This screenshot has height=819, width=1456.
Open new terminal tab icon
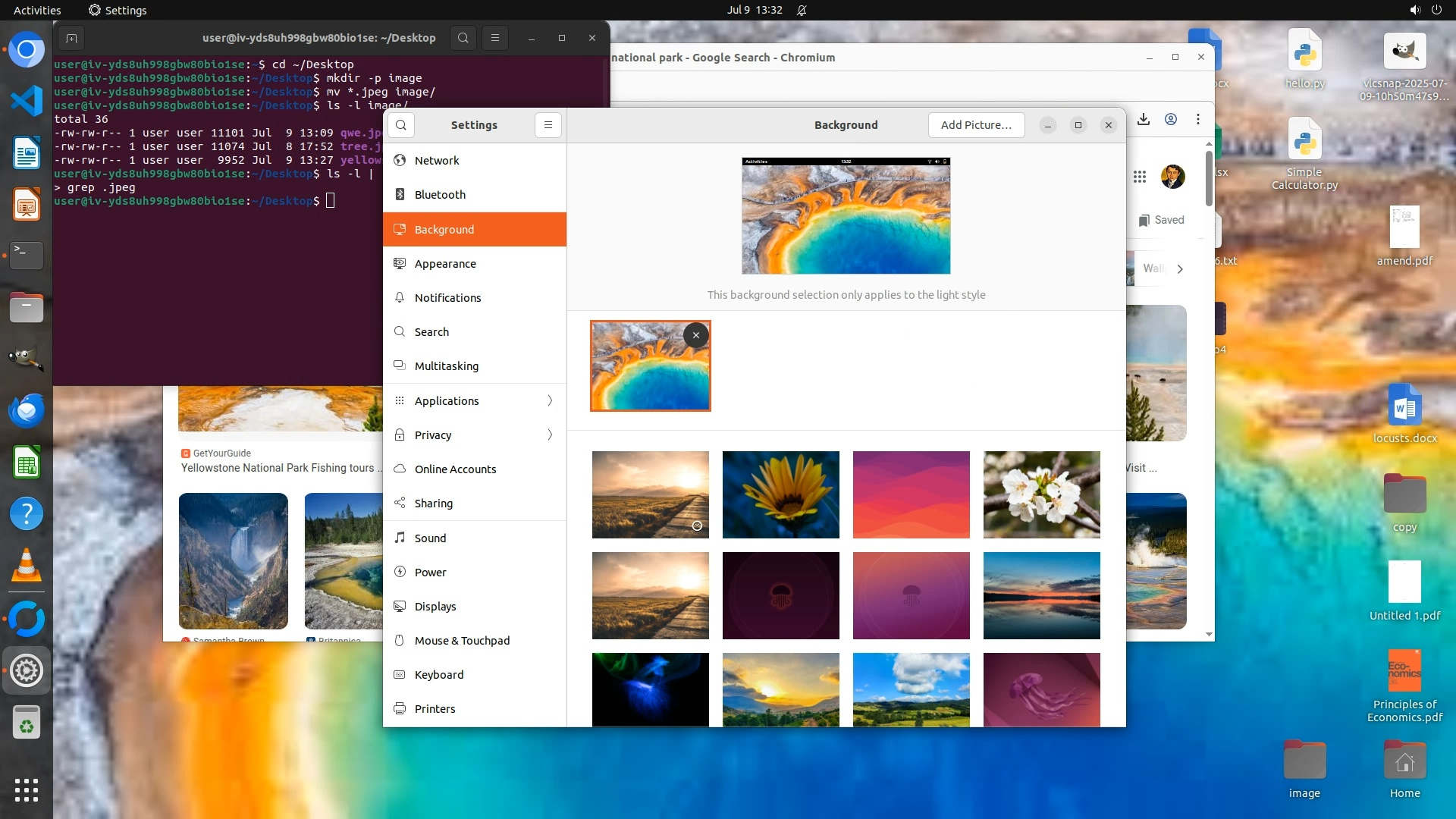point(71,38)
